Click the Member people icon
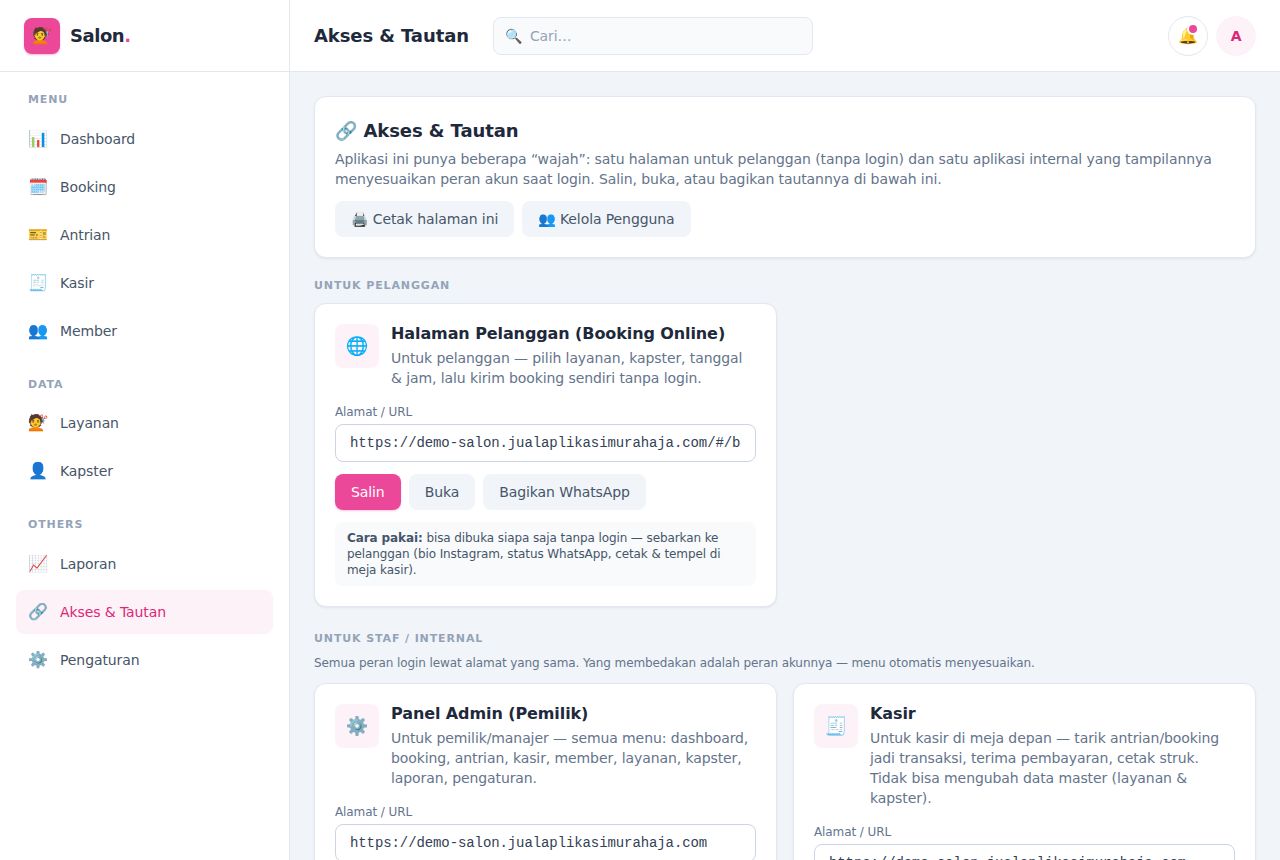Screen dimensions: 1280x860 [38, 331]
